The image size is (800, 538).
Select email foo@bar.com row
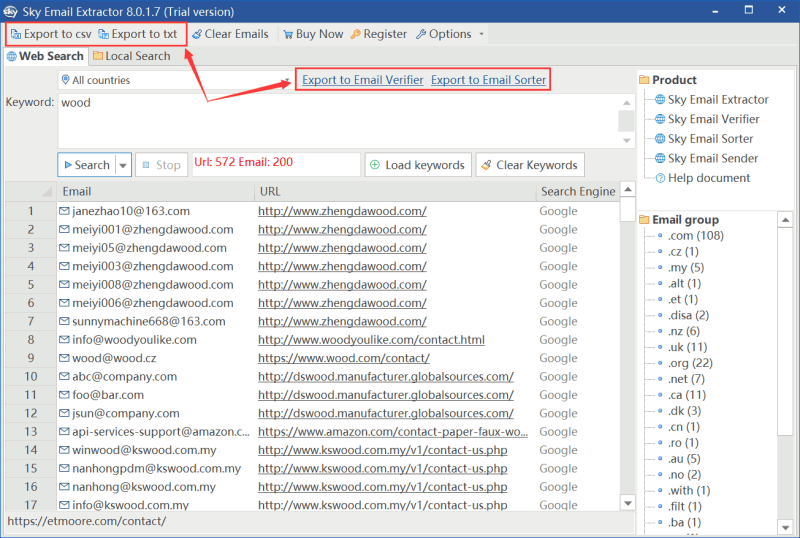pos(108,395)
